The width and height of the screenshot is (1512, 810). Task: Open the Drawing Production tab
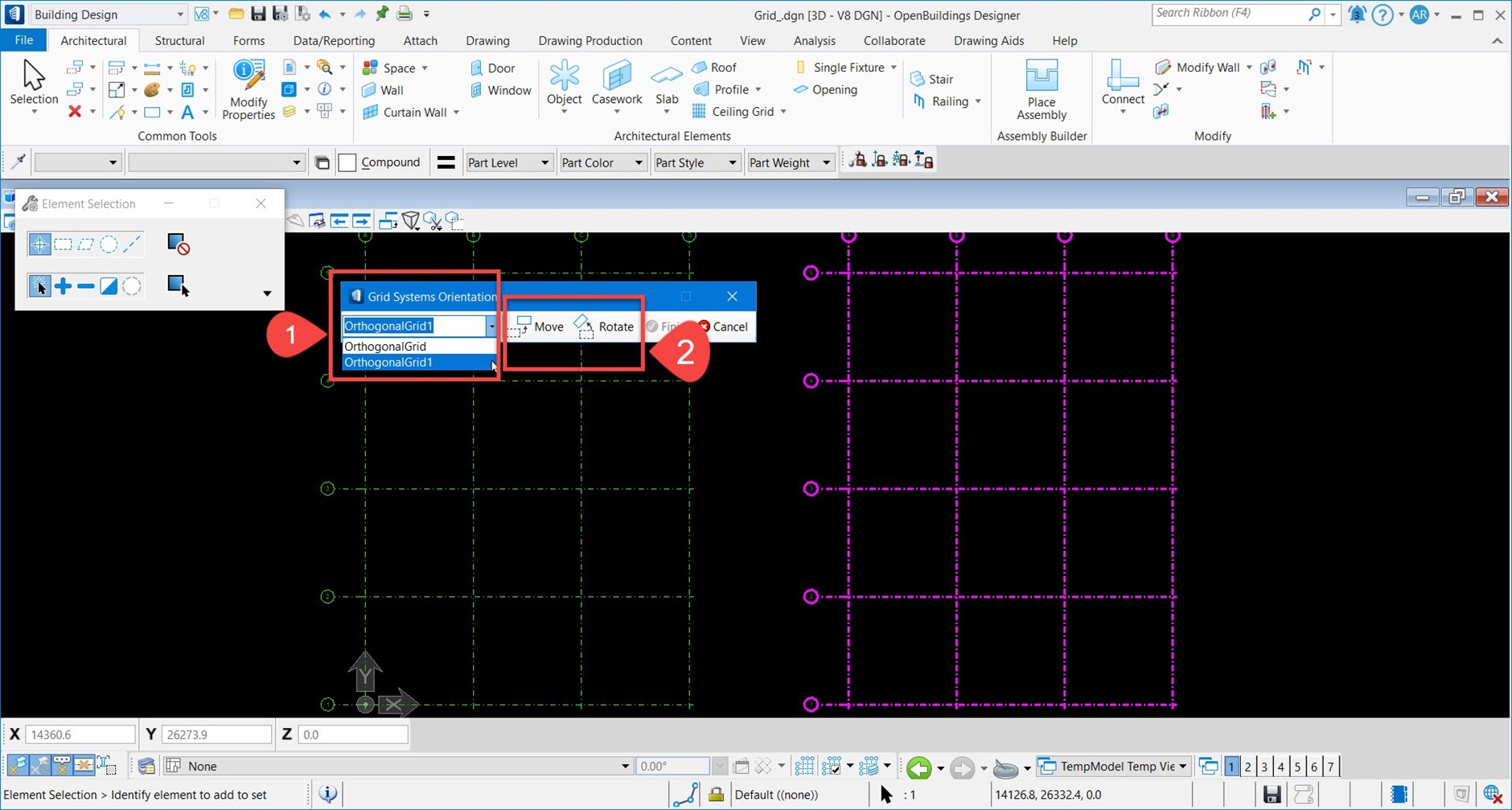590,41
